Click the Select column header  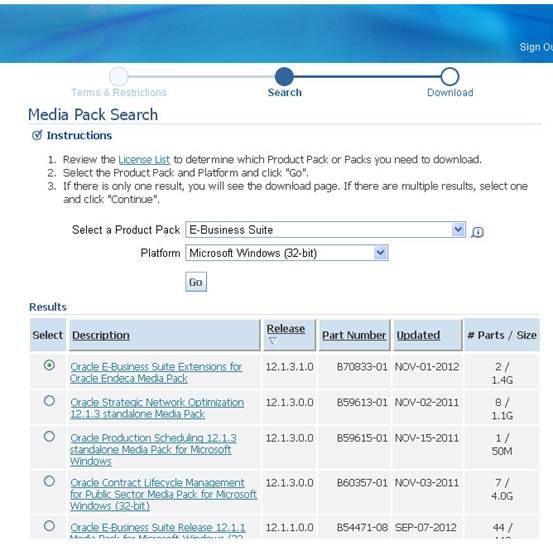coord(47,335)
